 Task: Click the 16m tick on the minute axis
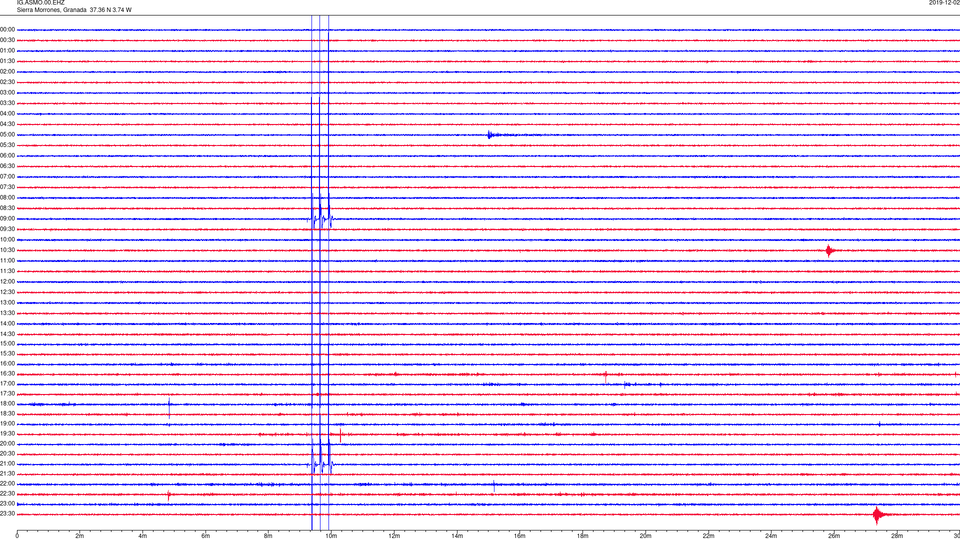[520, 536]
